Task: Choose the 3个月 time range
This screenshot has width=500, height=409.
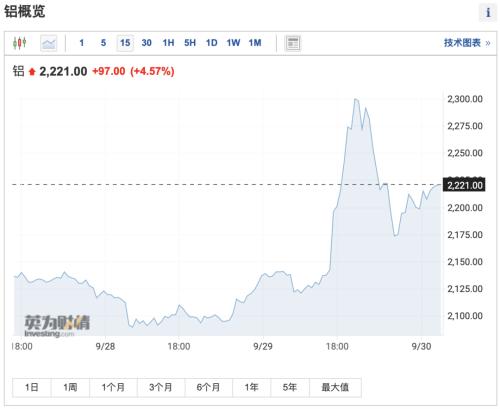Action: point(161,387)
